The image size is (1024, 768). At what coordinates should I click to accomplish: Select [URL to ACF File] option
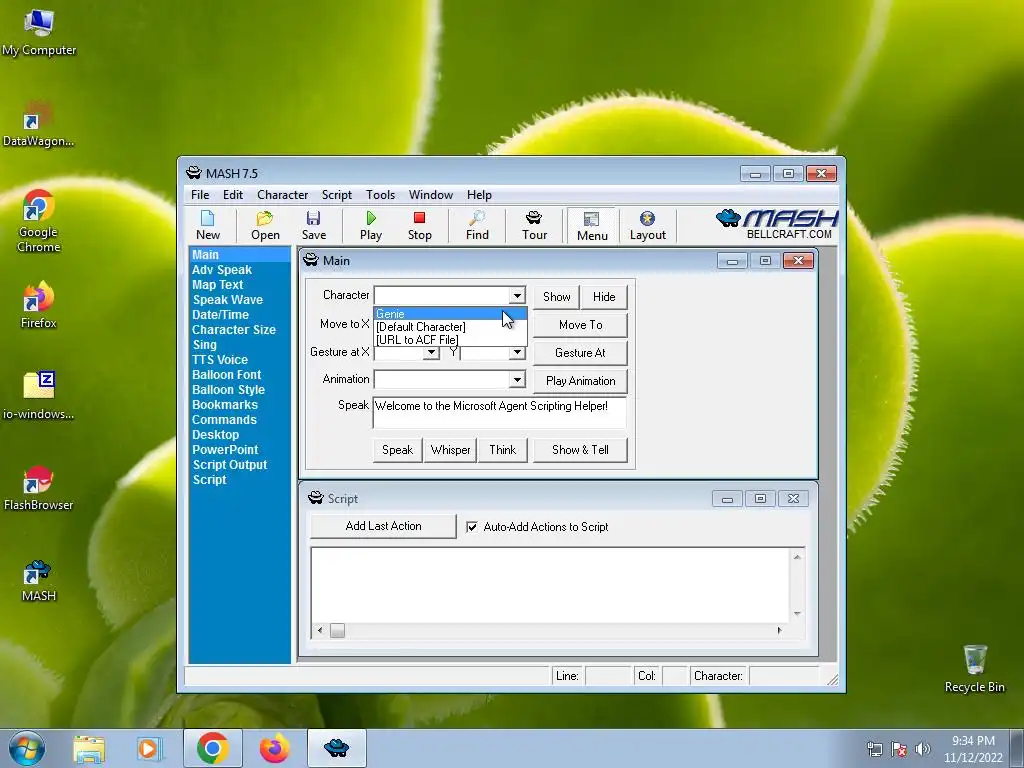coord(450,340)
